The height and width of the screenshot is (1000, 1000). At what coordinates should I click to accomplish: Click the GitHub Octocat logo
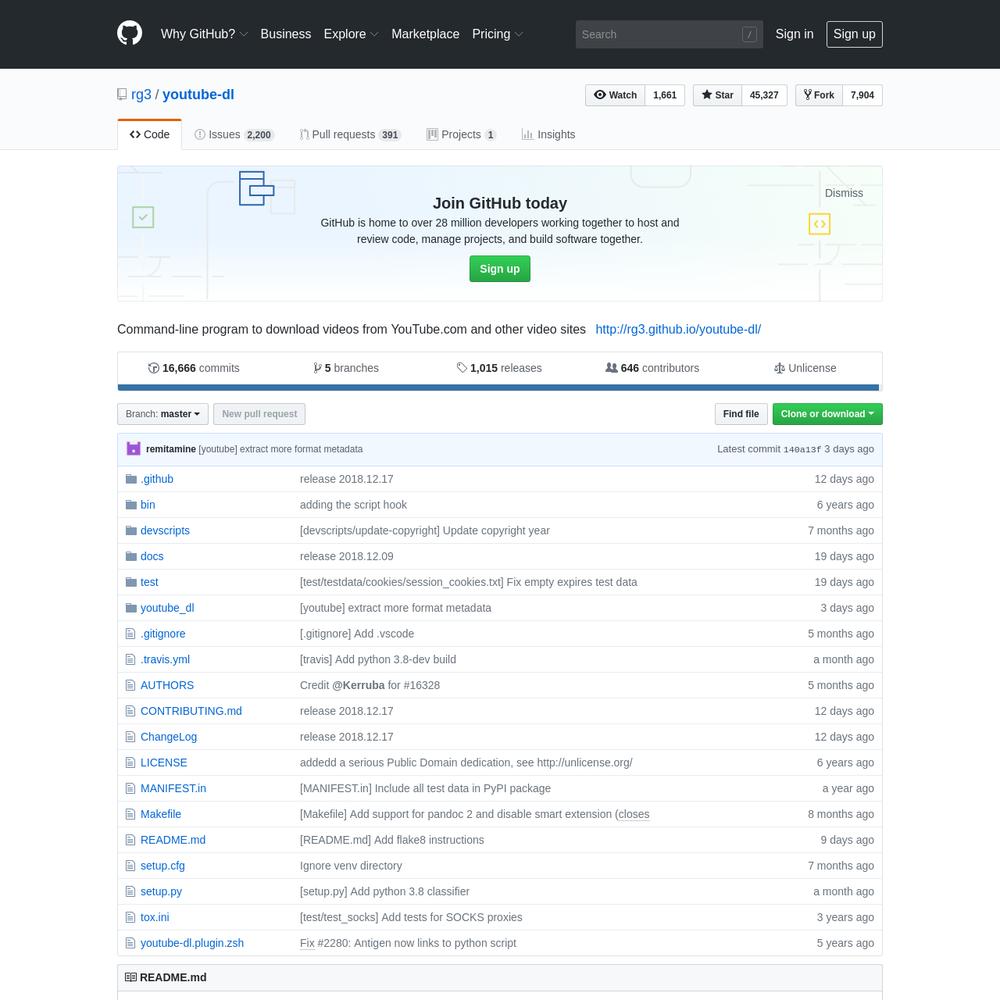pos(129,33)
